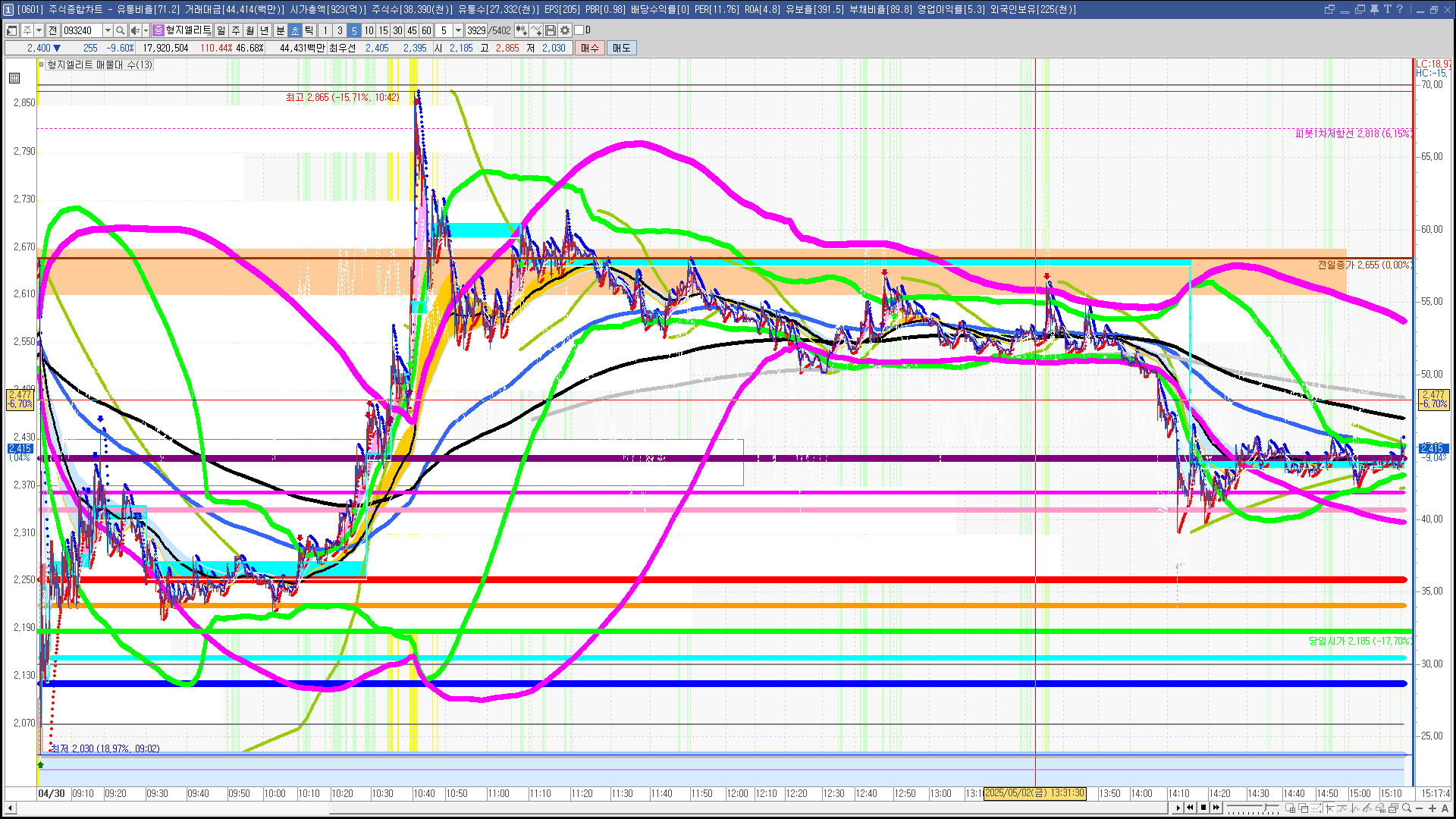Expand the interval value 5 dropdown
1456x819 pixels.
click(458, 30)
